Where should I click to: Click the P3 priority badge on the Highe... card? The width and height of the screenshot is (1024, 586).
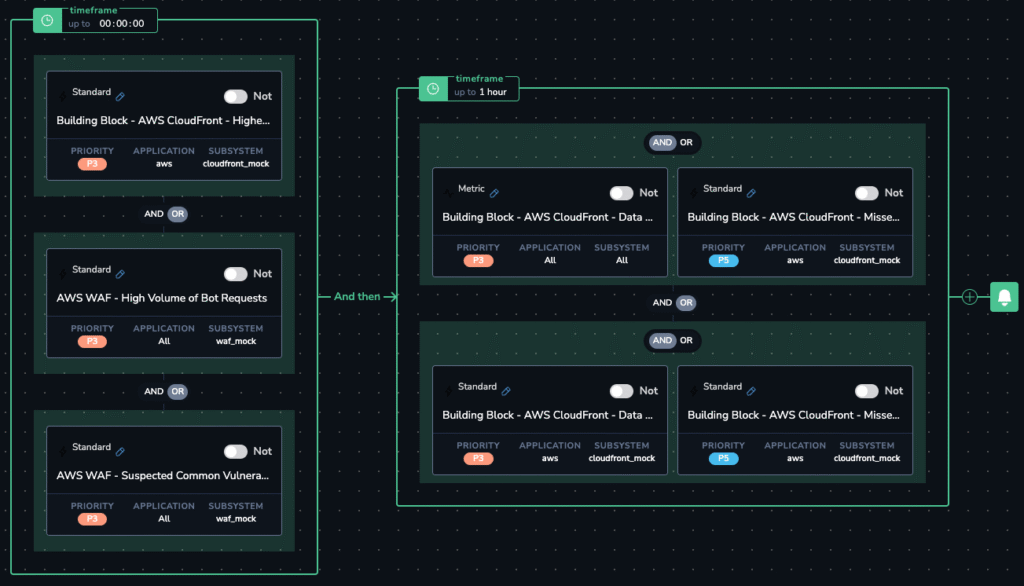pyautogui.click(x=92, y=164)
